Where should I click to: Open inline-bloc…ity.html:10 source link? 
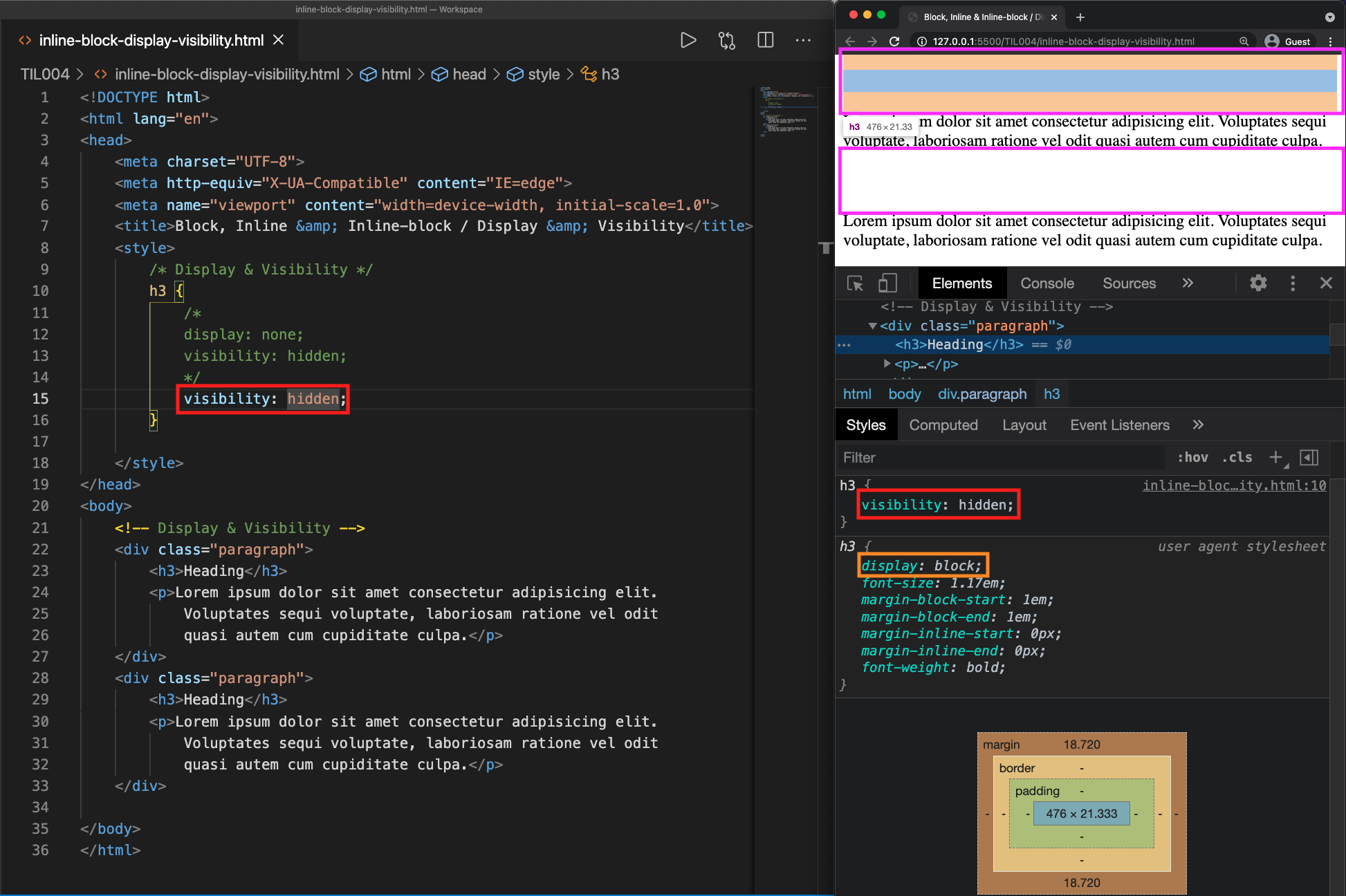1234,485
